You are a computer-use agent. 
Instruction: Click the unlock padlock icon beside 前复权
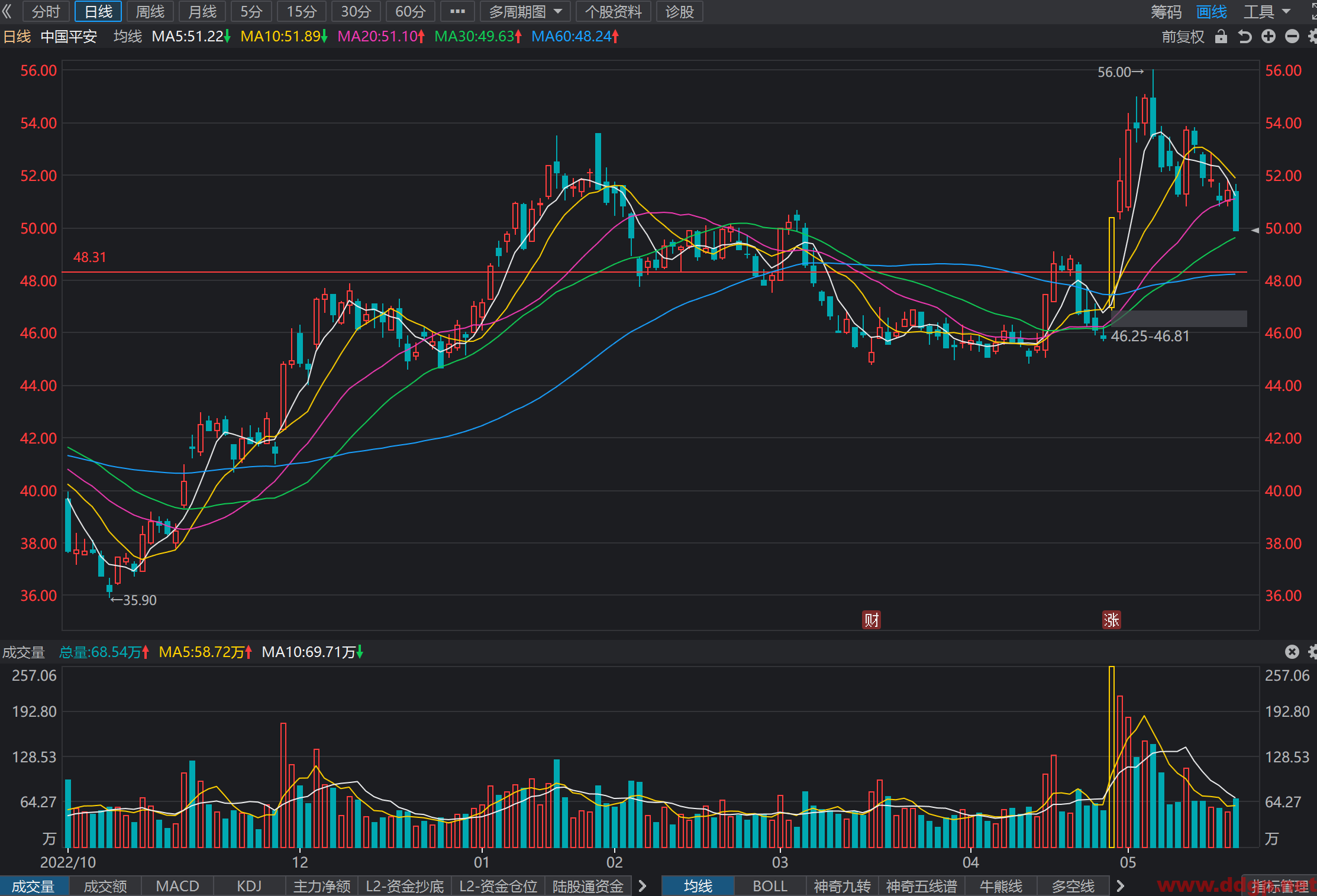(1221, 37)
